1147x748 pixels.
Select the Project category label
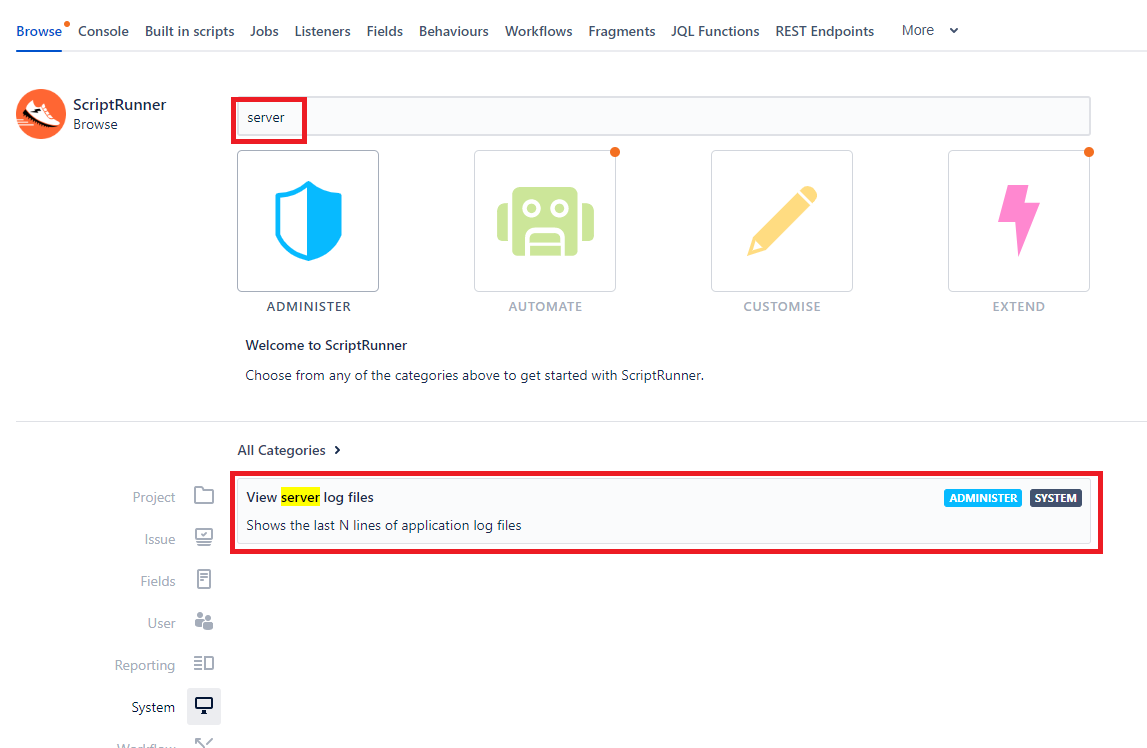point(154,497)
